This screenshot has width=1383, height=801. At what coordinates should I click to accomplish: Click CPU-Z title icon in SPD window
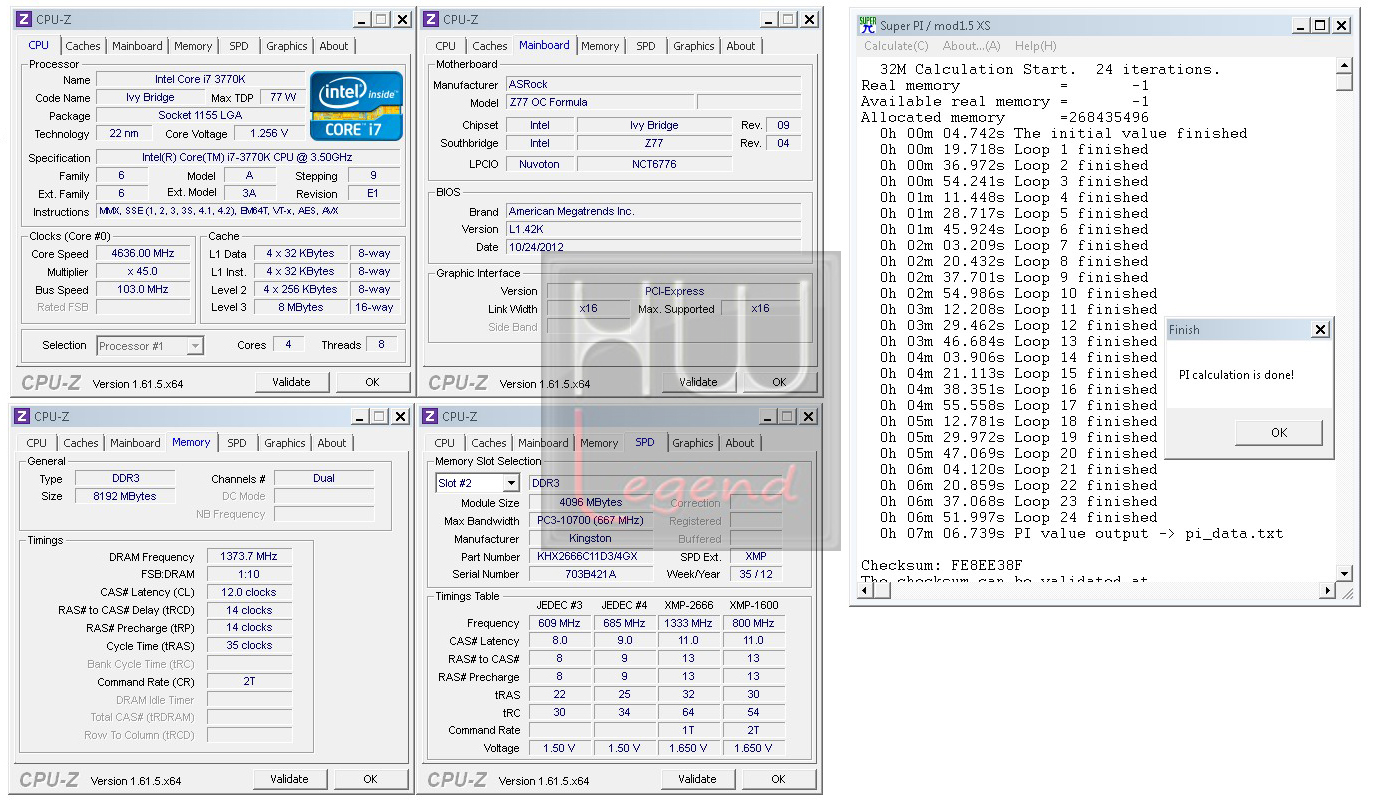[432, 416]
